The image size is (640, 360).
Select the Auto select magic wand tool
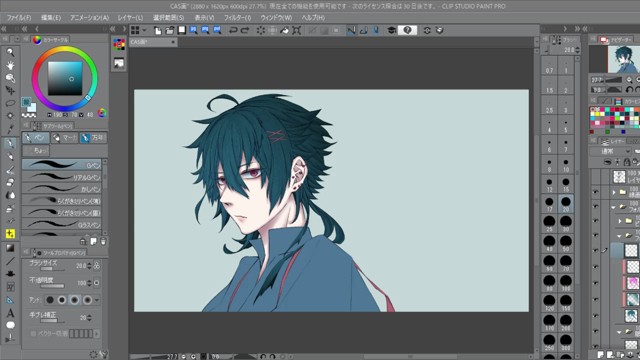[10, 116]
